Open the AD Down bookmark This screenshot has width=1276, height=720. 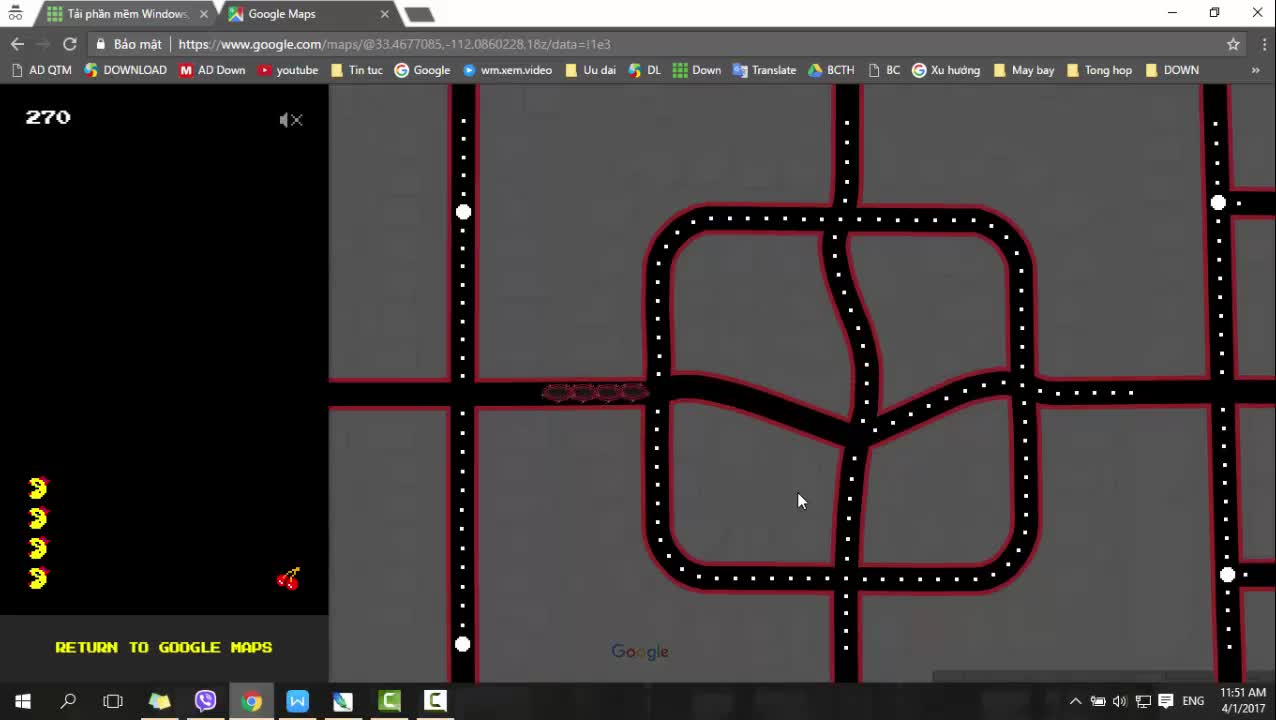(212, 70)
